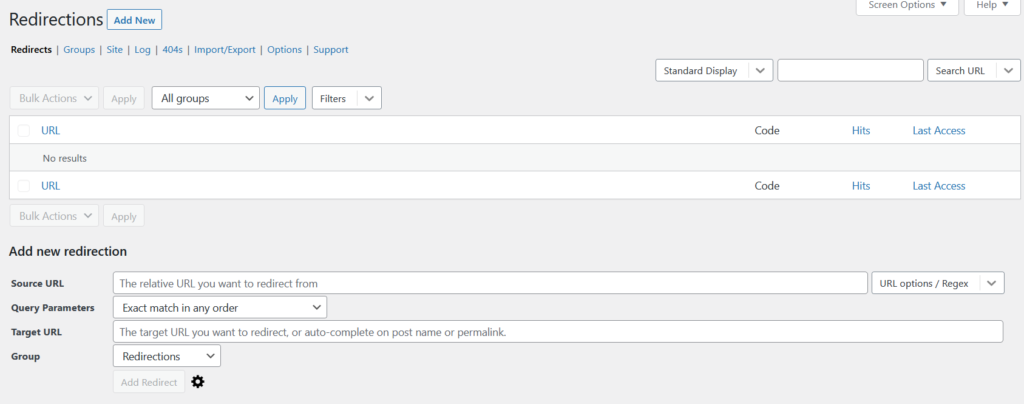Click Last Access link in table footer

tap(938, 186)
